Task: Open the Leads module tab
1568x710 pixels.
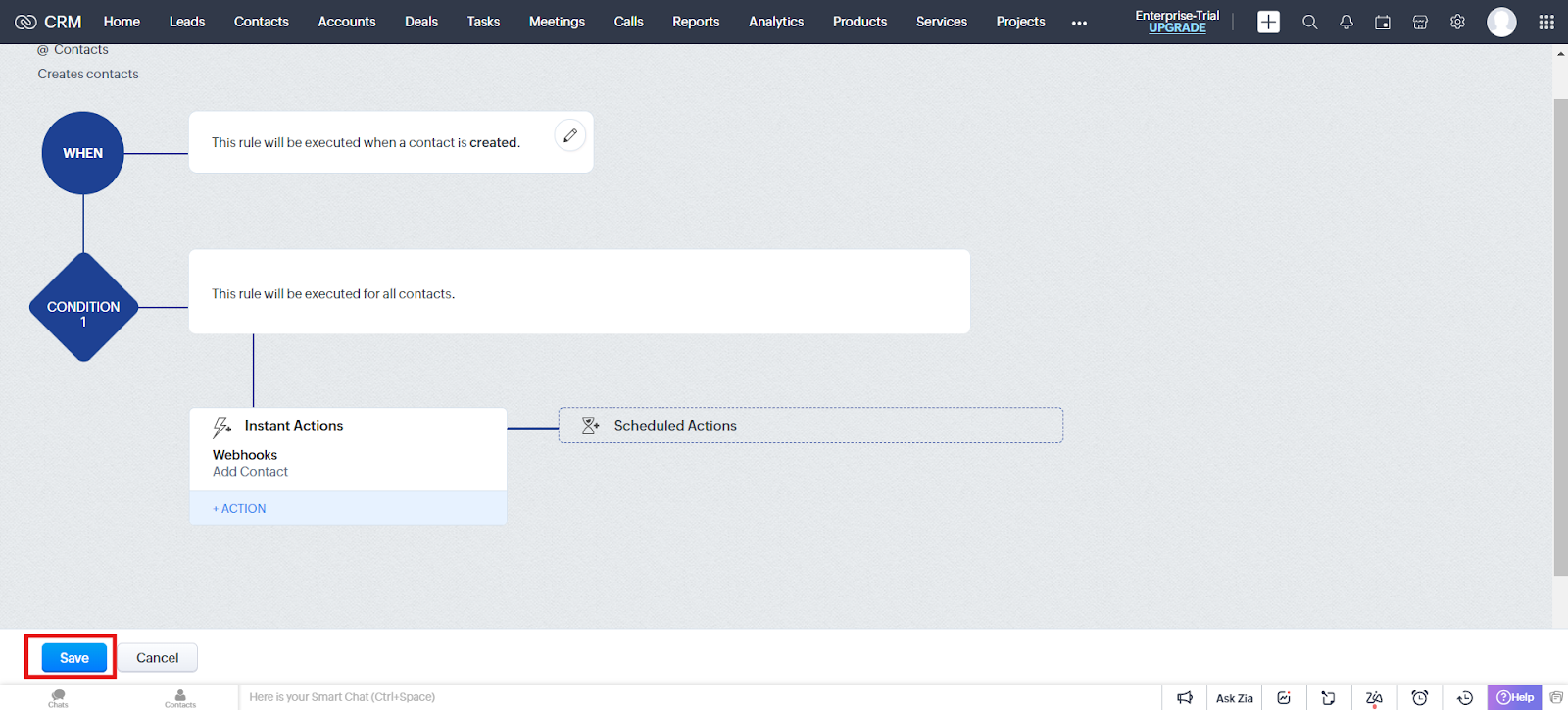Action: [x=187, y=22]
